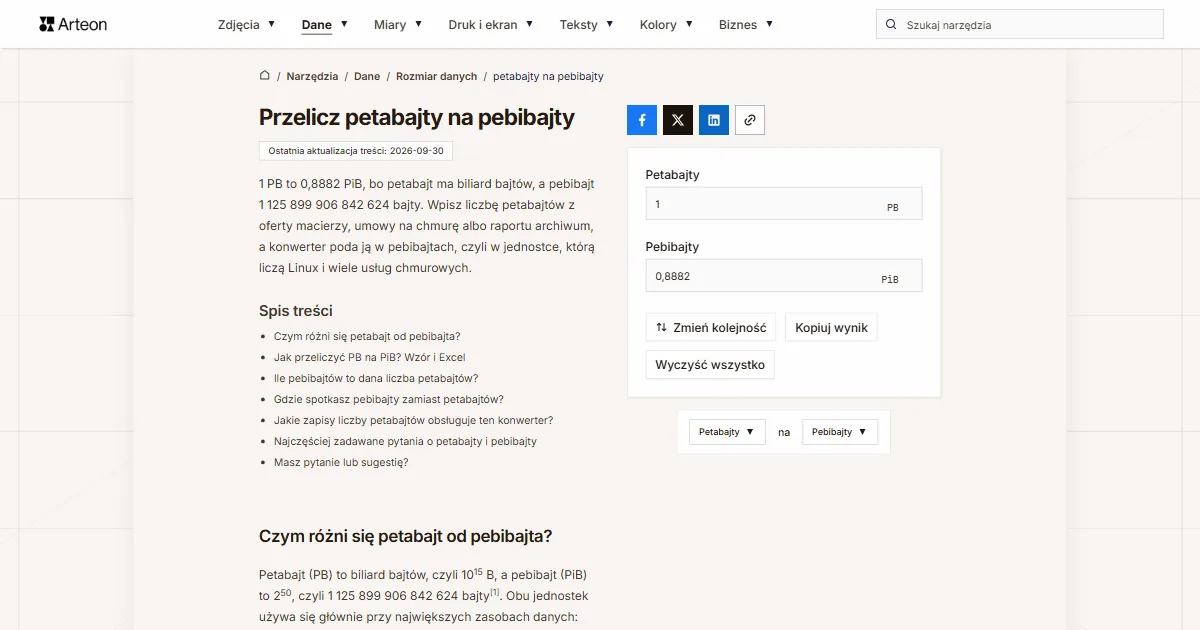This screenshot has height=630, width=1200.
Task: Jump to Masz pytanie lub sugestię section
Action: point(341,462)
